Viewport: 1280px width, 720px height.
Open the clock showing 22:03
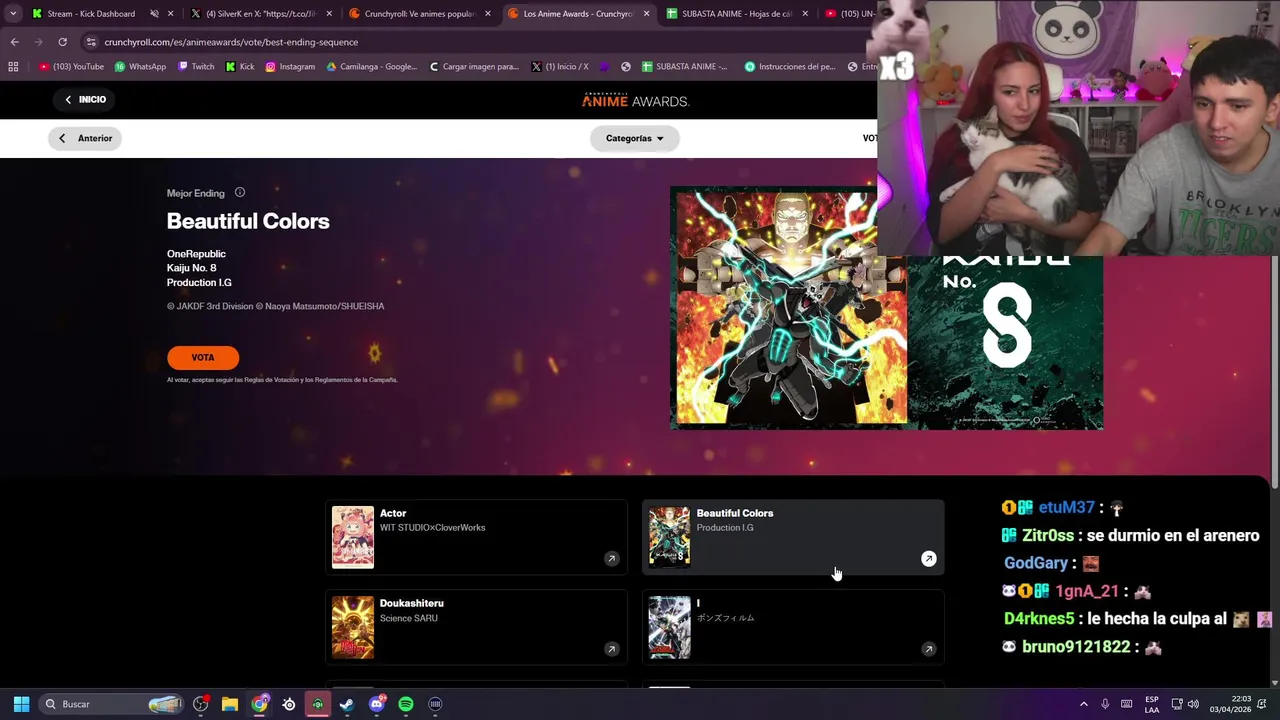coord(1229,704)
